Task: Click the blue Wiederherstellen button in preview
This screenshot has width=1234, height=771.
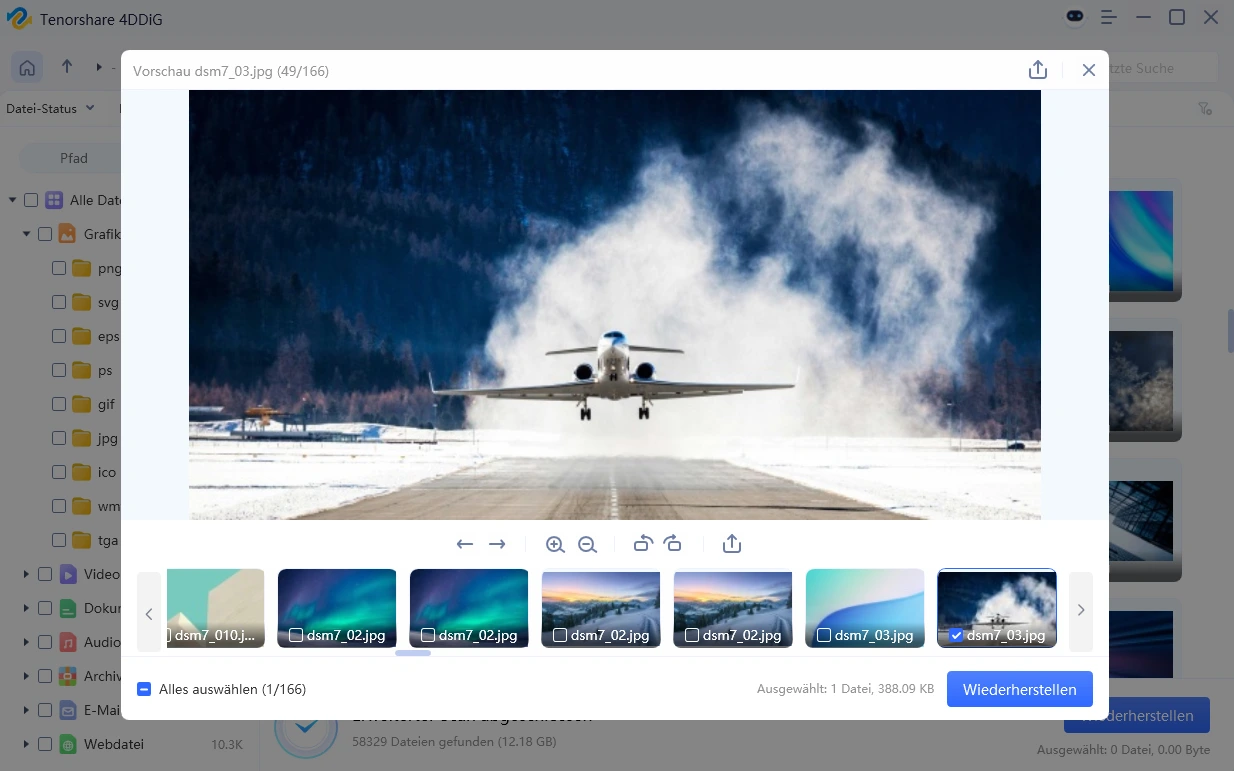Action: point(1019,689)
